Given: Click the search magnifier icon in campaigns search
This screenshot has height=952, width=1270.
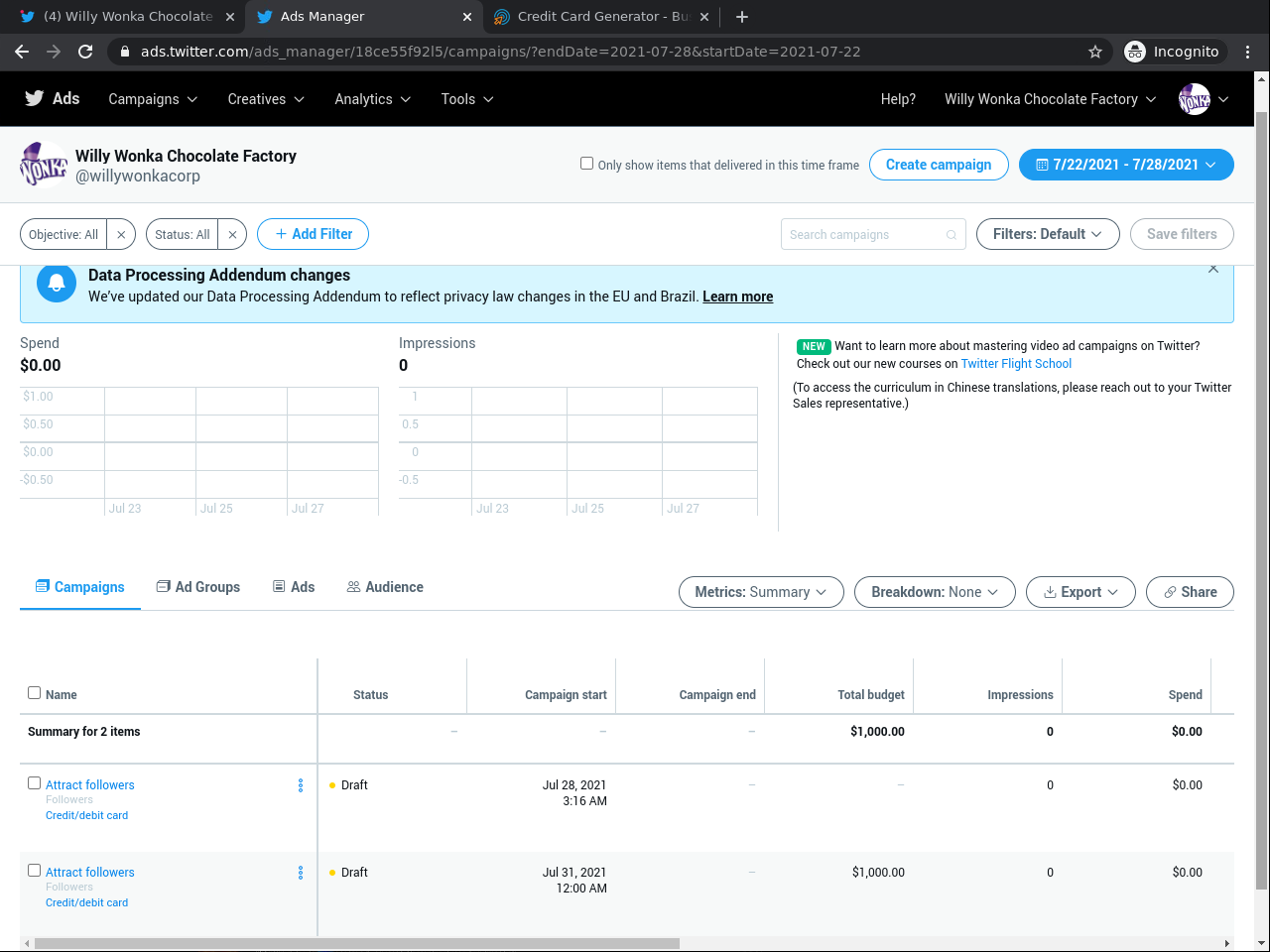Looking at the screenshot, I should coord(952,235).
